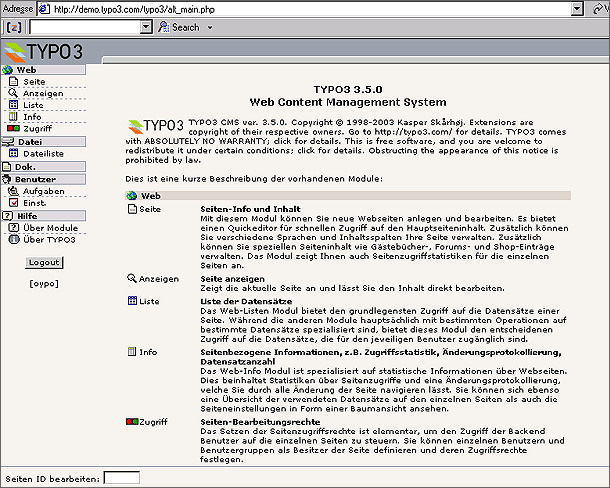The image size is (610, 488).
Task: Click the search toolbar text field
Action: [x=86, y=27]
